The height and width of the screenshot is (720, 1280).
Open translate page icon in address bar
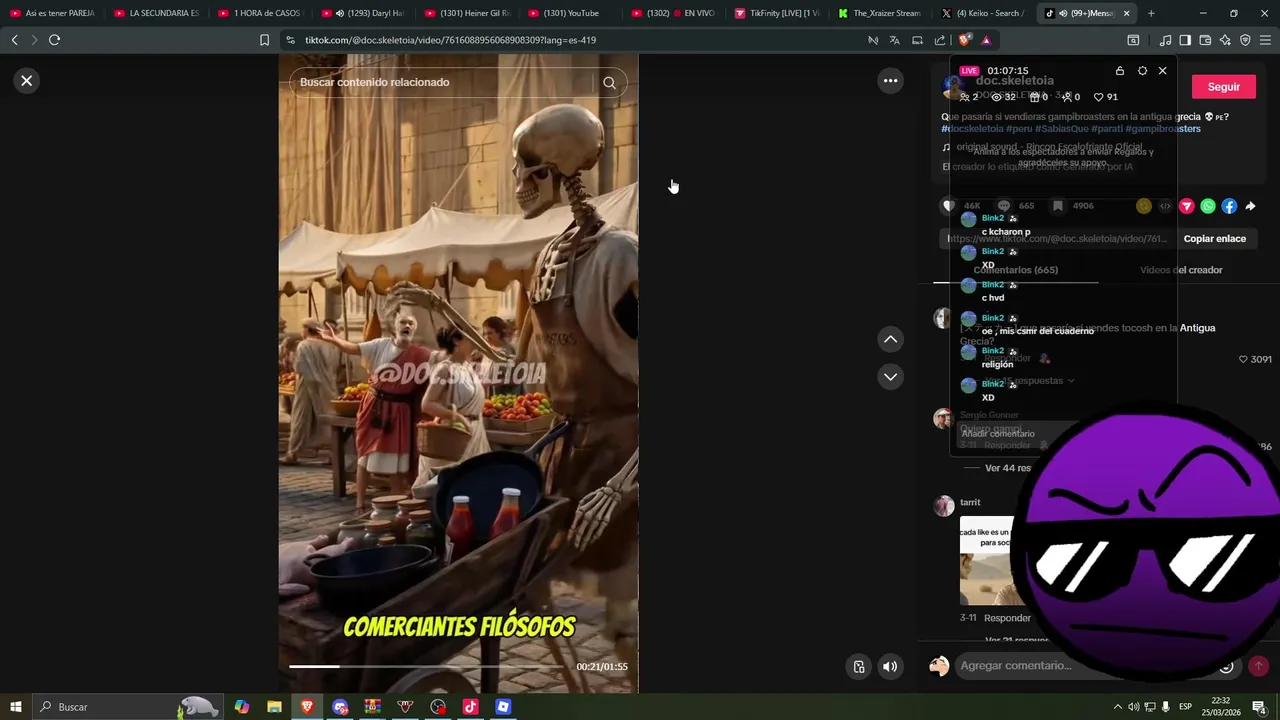895,40
